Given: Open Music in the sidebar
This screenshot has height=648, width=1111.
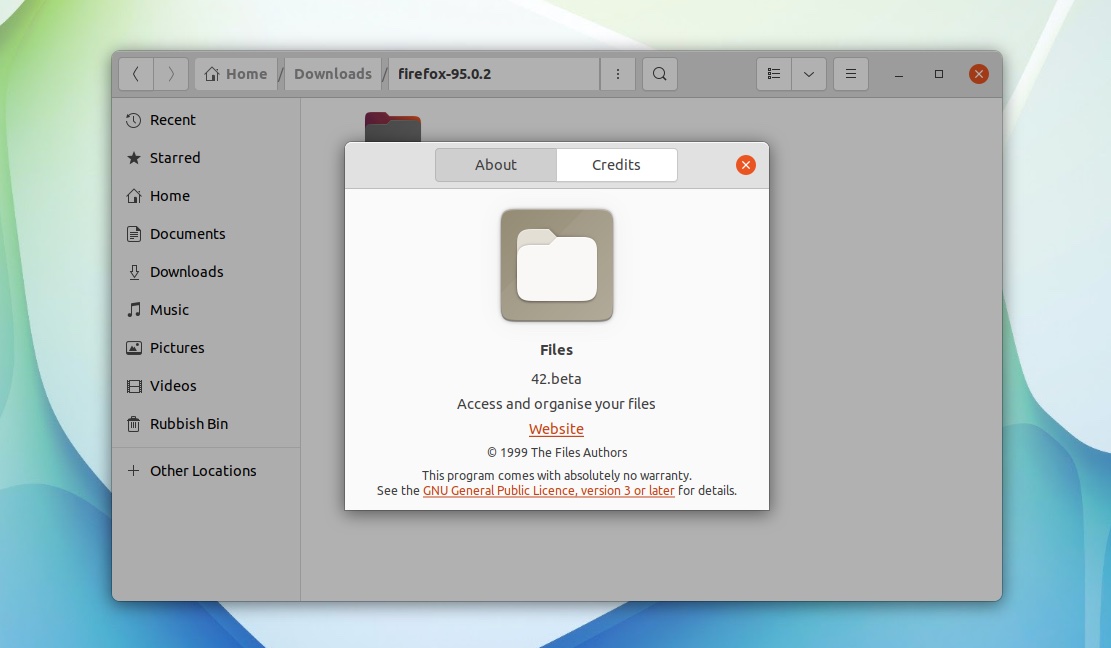Looking at the screenshot, I should click(206, 310).
